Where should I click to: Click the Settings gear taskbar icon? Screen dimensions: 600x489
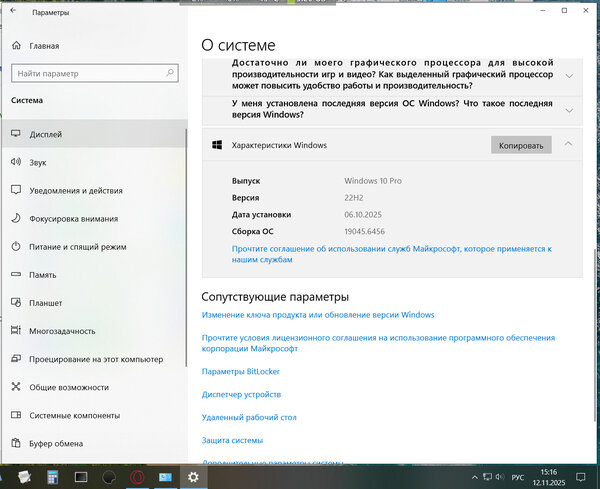(x=193, y=477)
